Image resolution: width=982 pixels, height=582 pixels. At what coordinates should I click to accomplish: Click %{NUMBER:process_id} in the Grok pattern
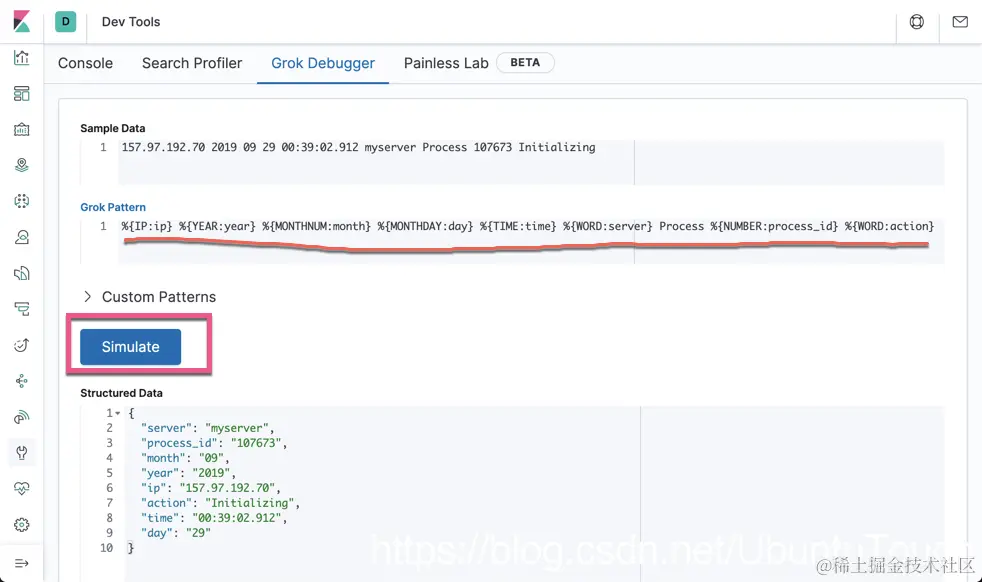pyautogui.click(x=773, y=226)
